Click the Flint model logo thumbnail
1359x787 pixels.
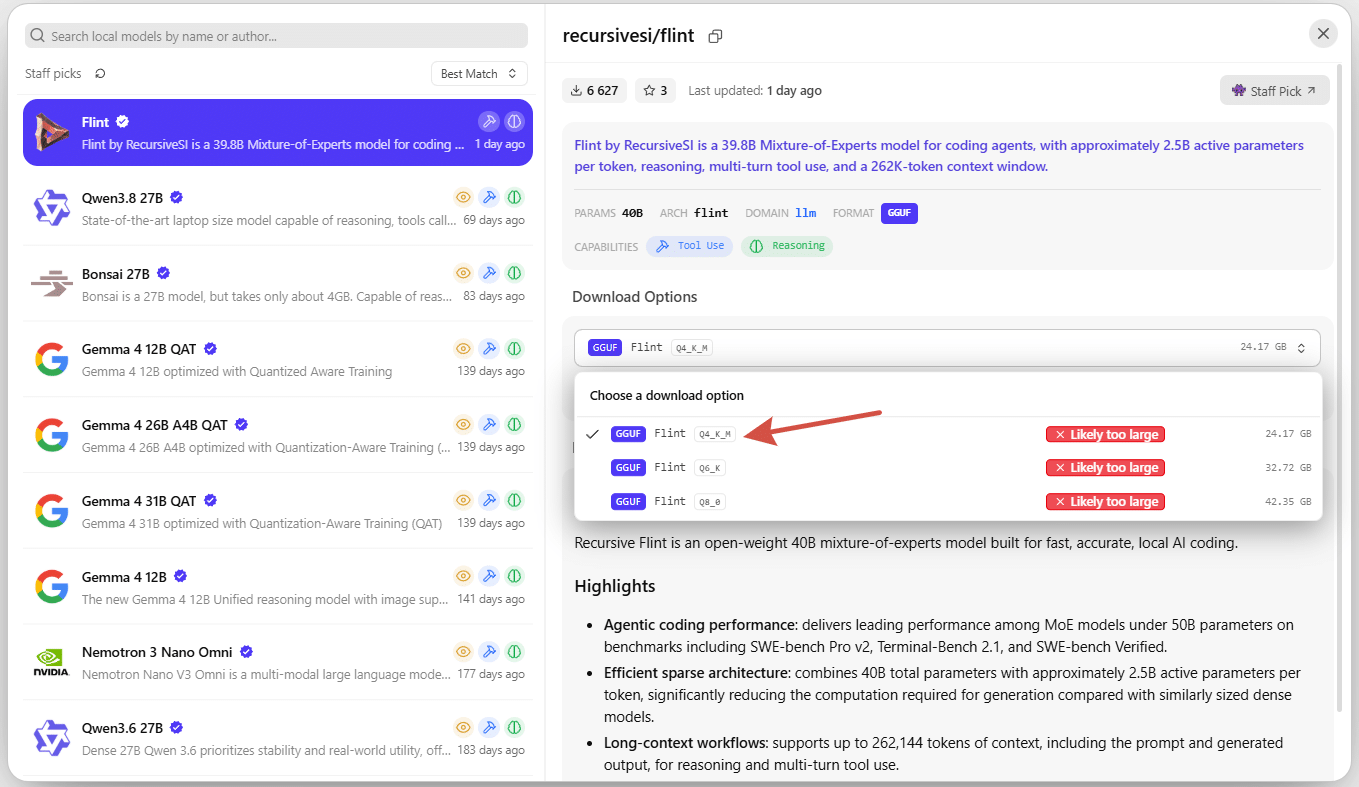(50, 132)
